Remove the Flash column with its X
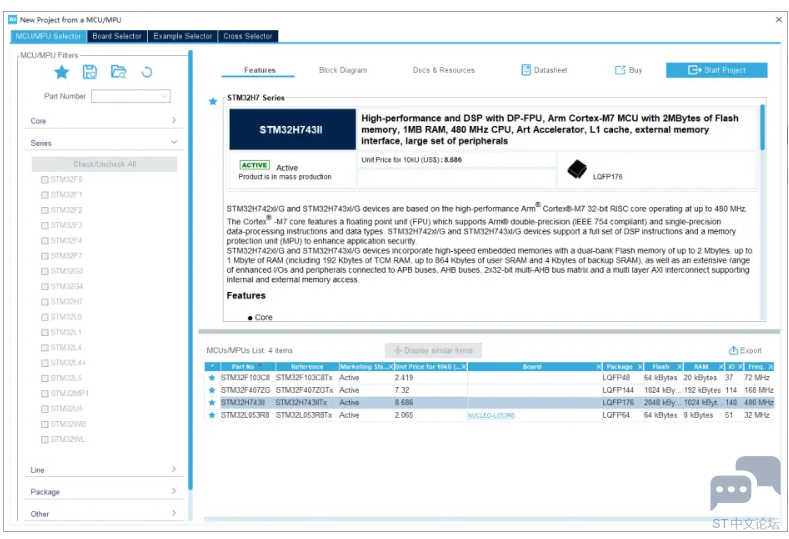The image size is (789, 539). pos(679,367)
